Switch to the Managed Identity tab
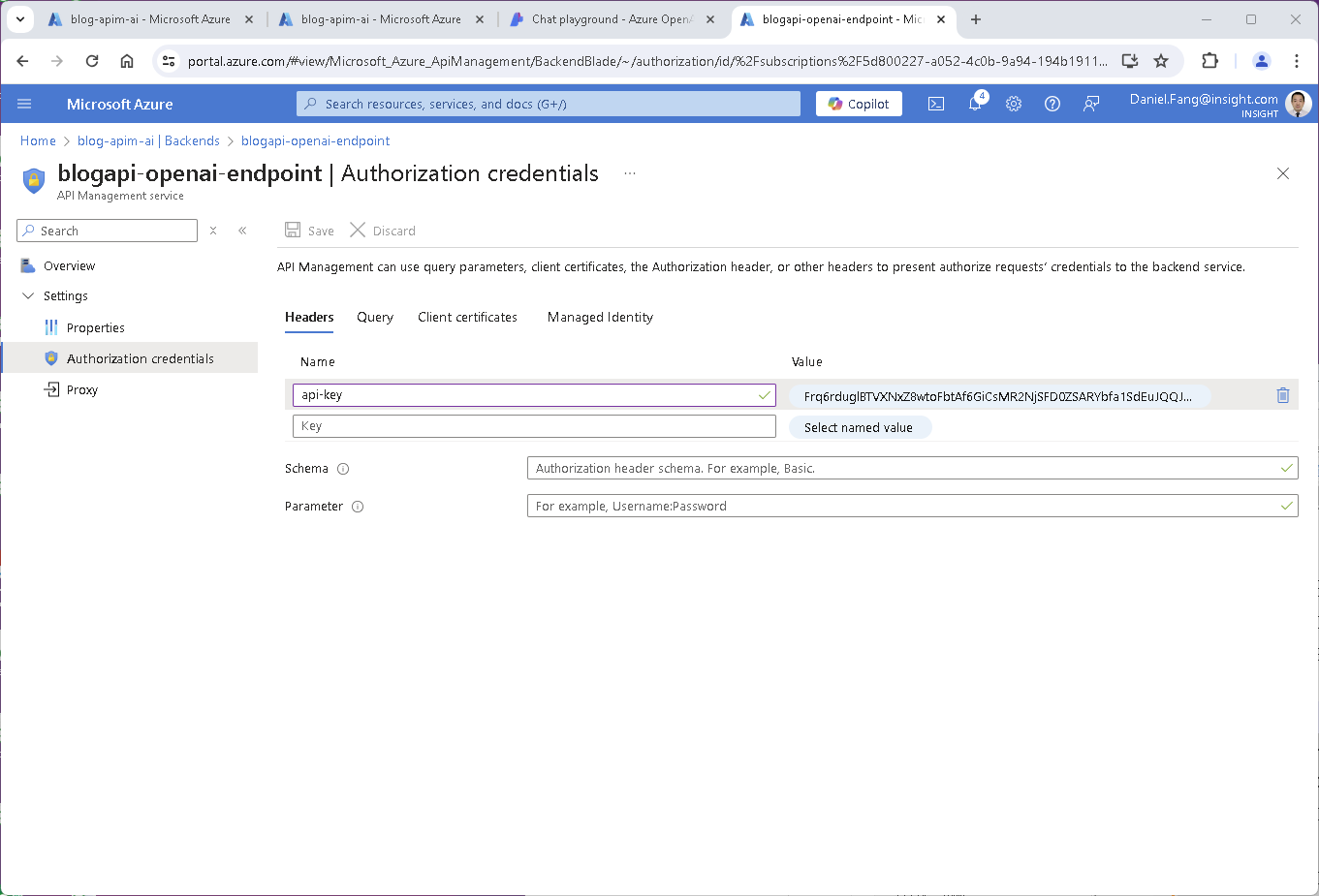This screenshot has height=896, width=1319. [600, 318]
